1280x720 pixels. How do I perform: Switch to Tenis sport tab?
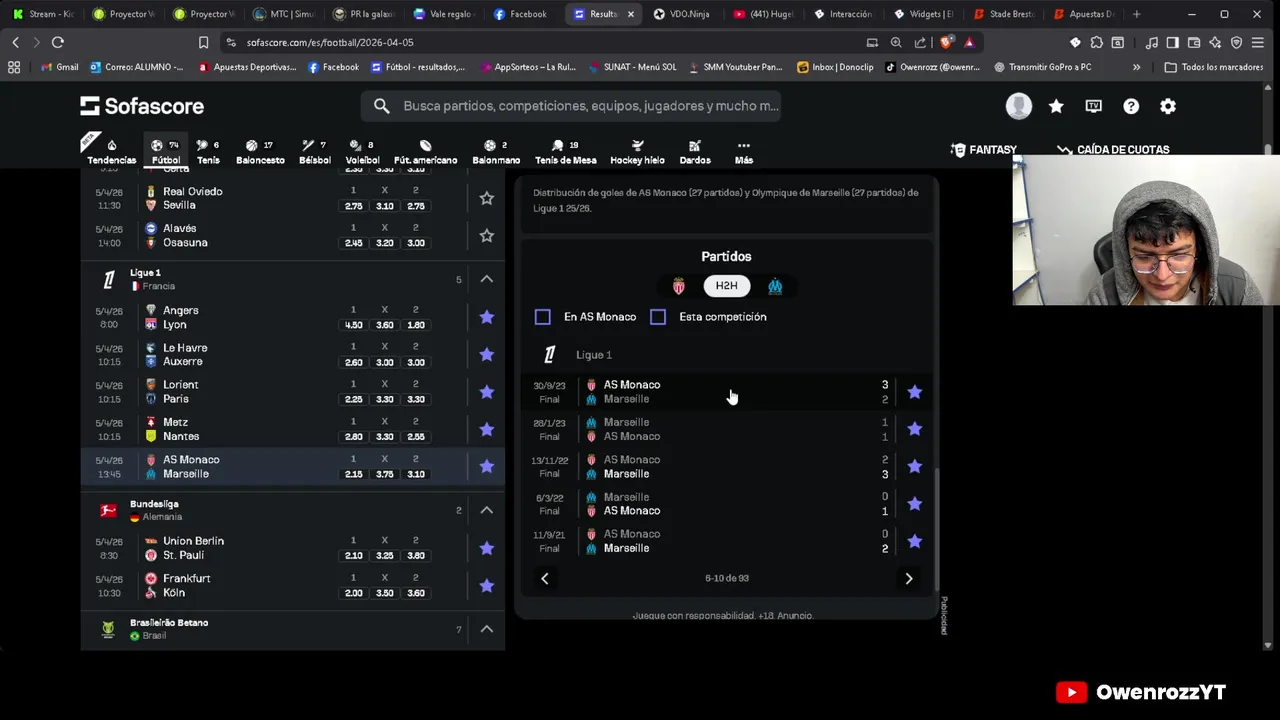coord(208,152)
